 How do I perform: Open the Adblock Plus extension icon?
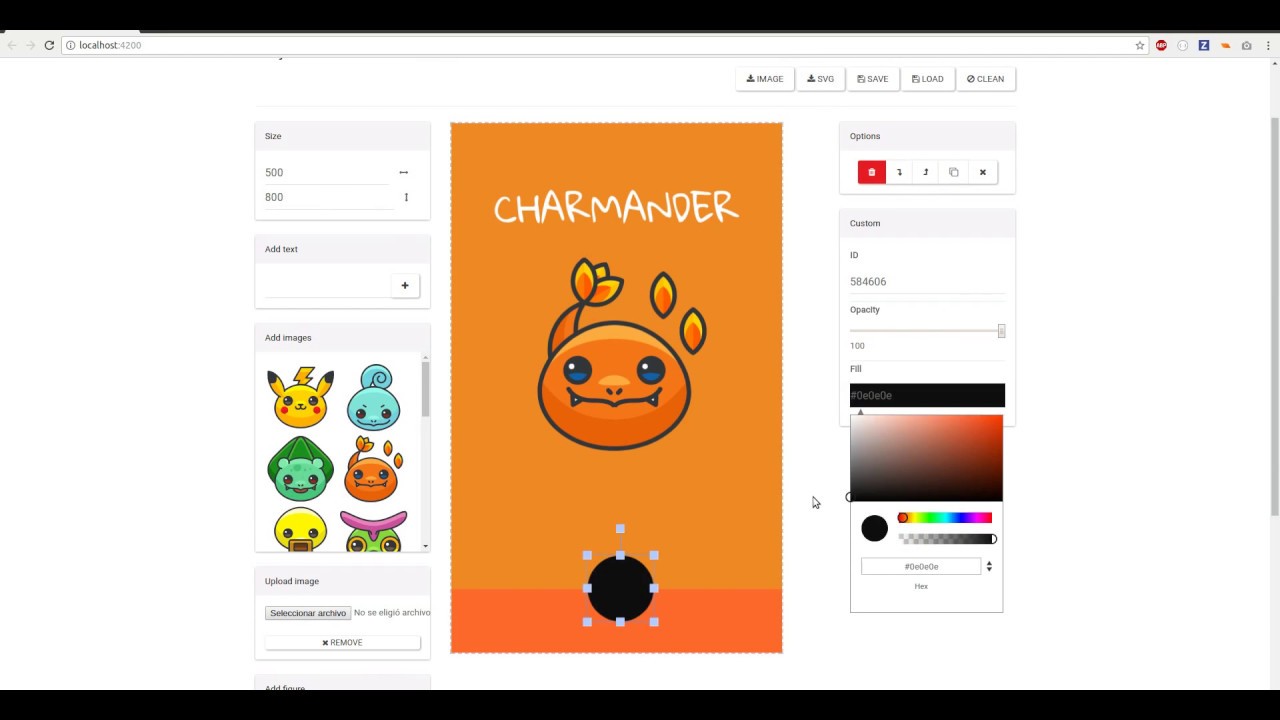(1161, 45)
